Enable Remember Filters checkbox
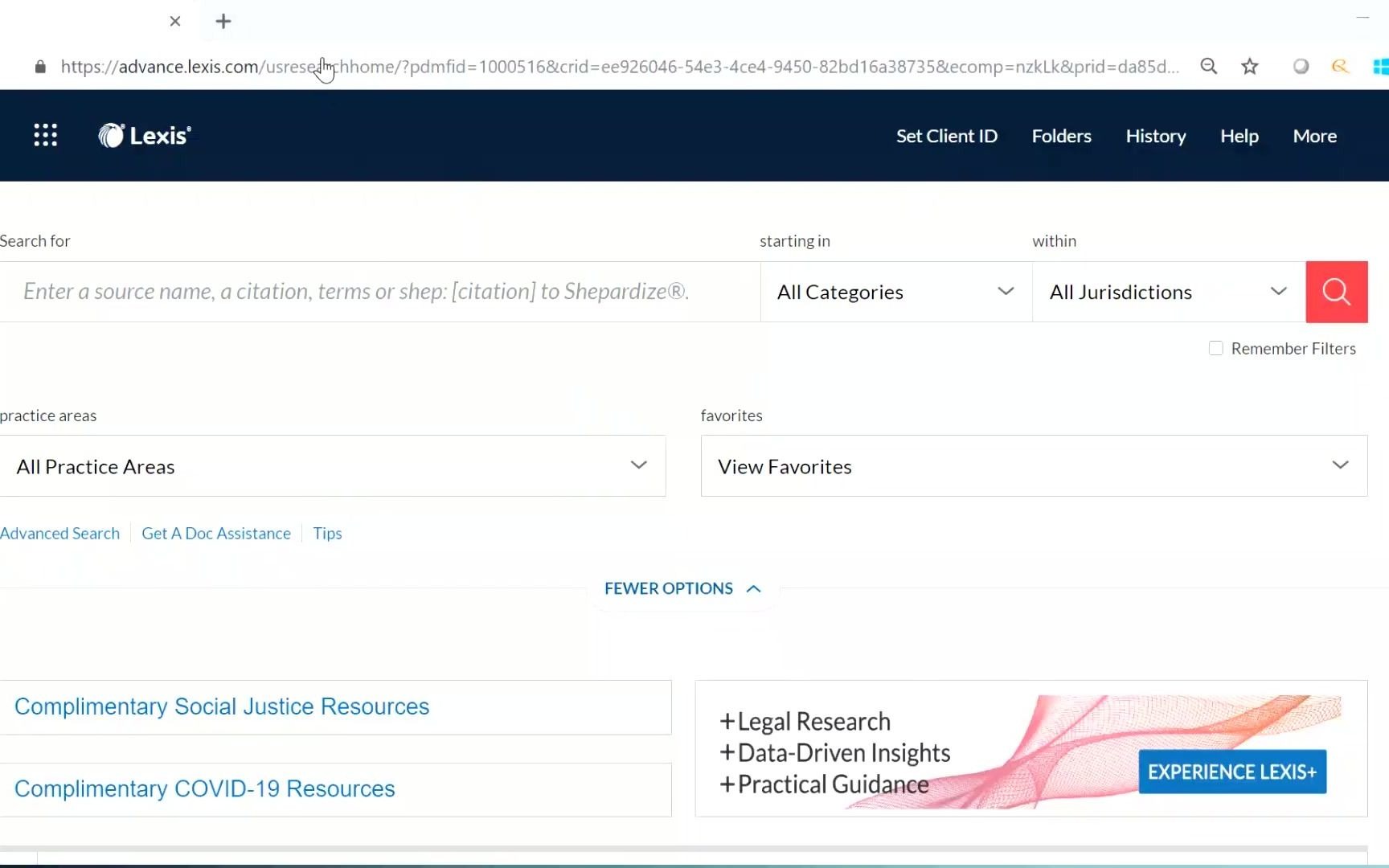Viewport: 1389px width, 868px height. click(1215, 348)
